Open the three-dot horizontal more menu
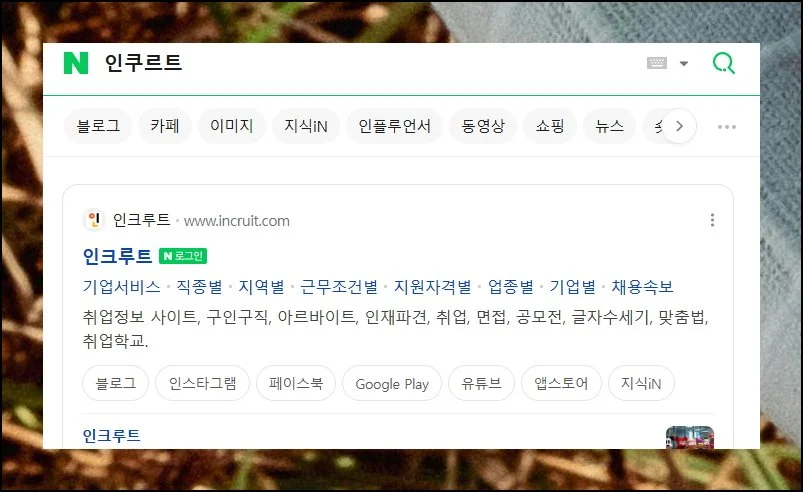Viewport: 803px width, 492px height. click(727, 126)
